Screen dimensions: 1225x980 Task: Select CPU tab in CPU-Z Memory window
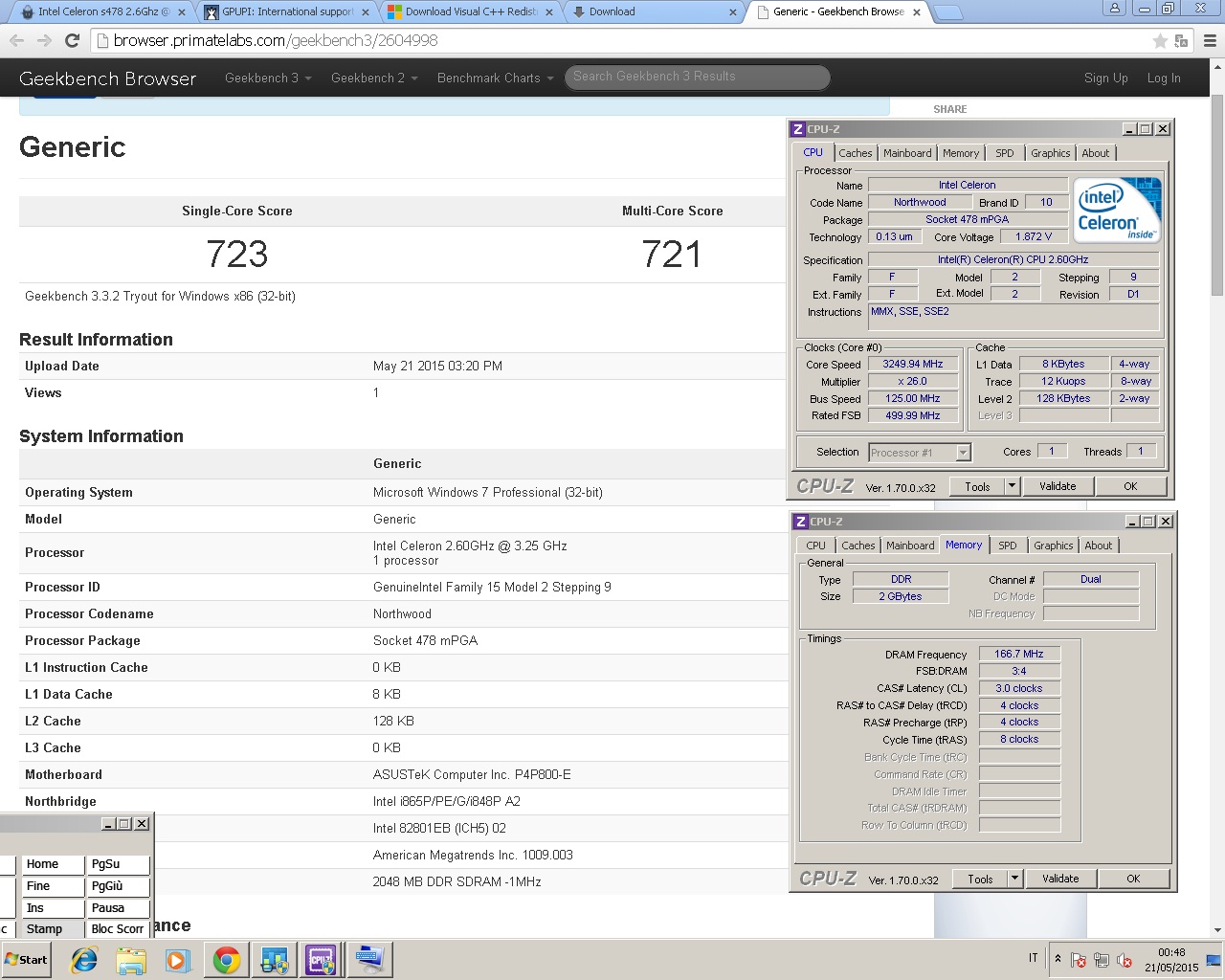click(x=816, y=546)
